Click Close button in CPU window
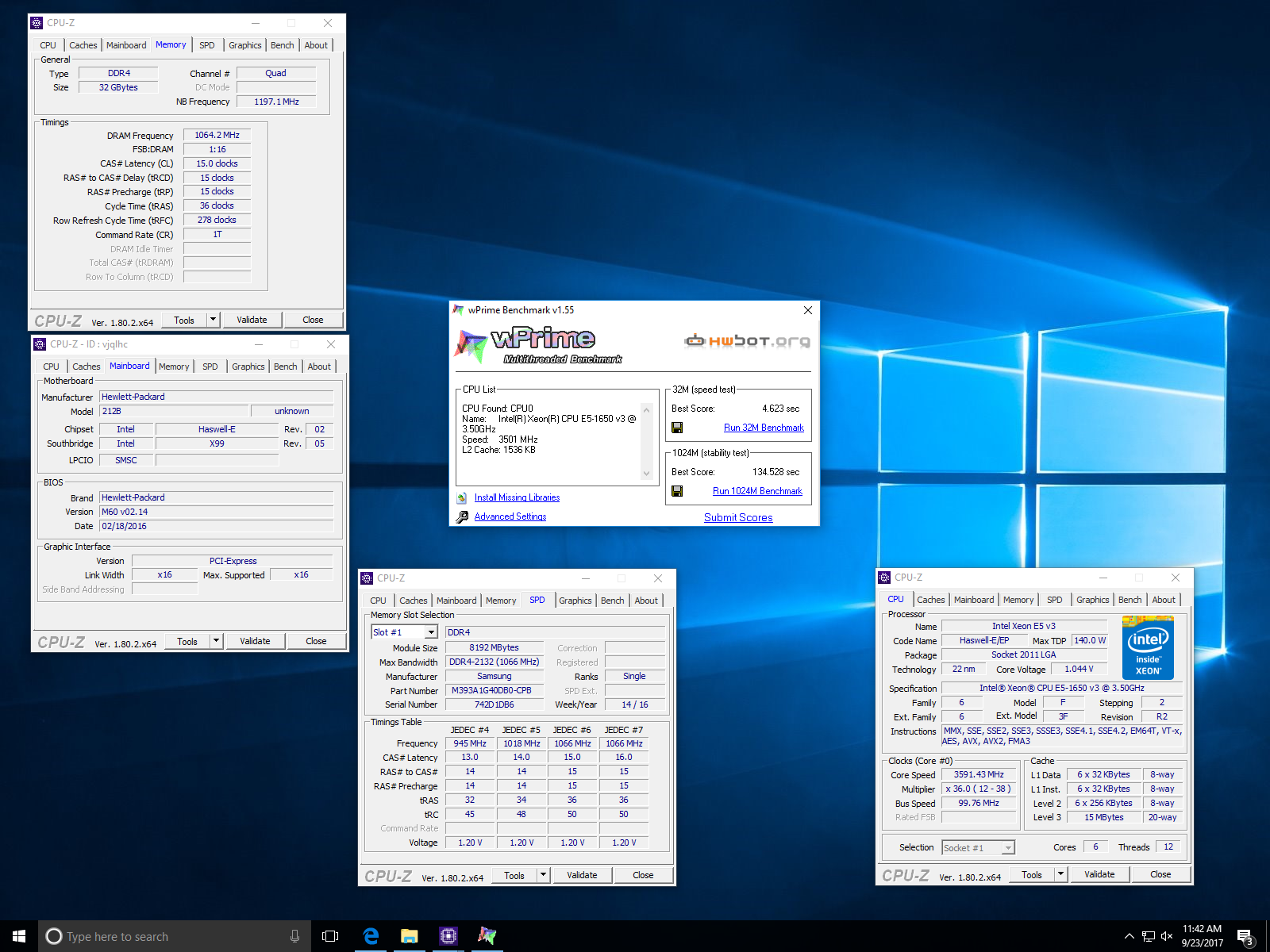This screenshot has height=952, width=1270. click(1160, 874)
